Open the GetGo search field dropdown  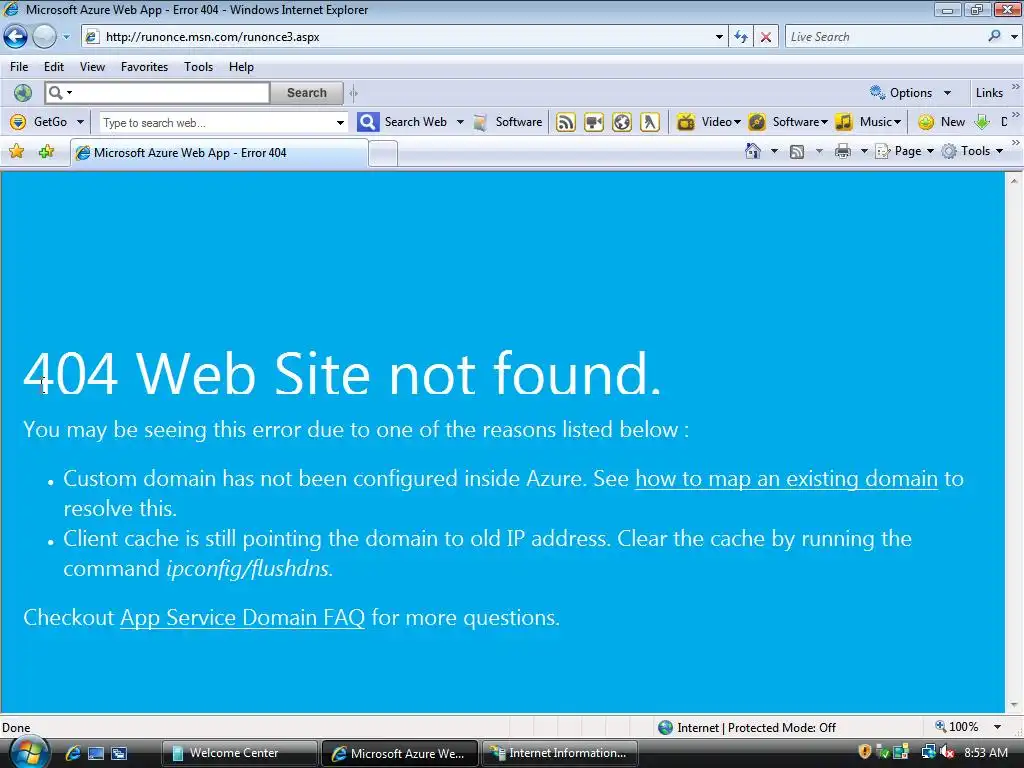(x=340, y=123)
